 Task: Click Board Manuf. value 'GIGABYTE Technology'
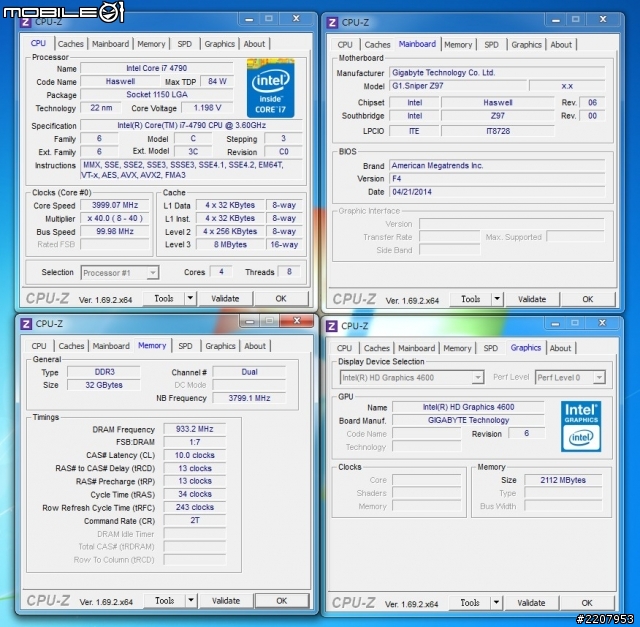[x=468, y=420]
